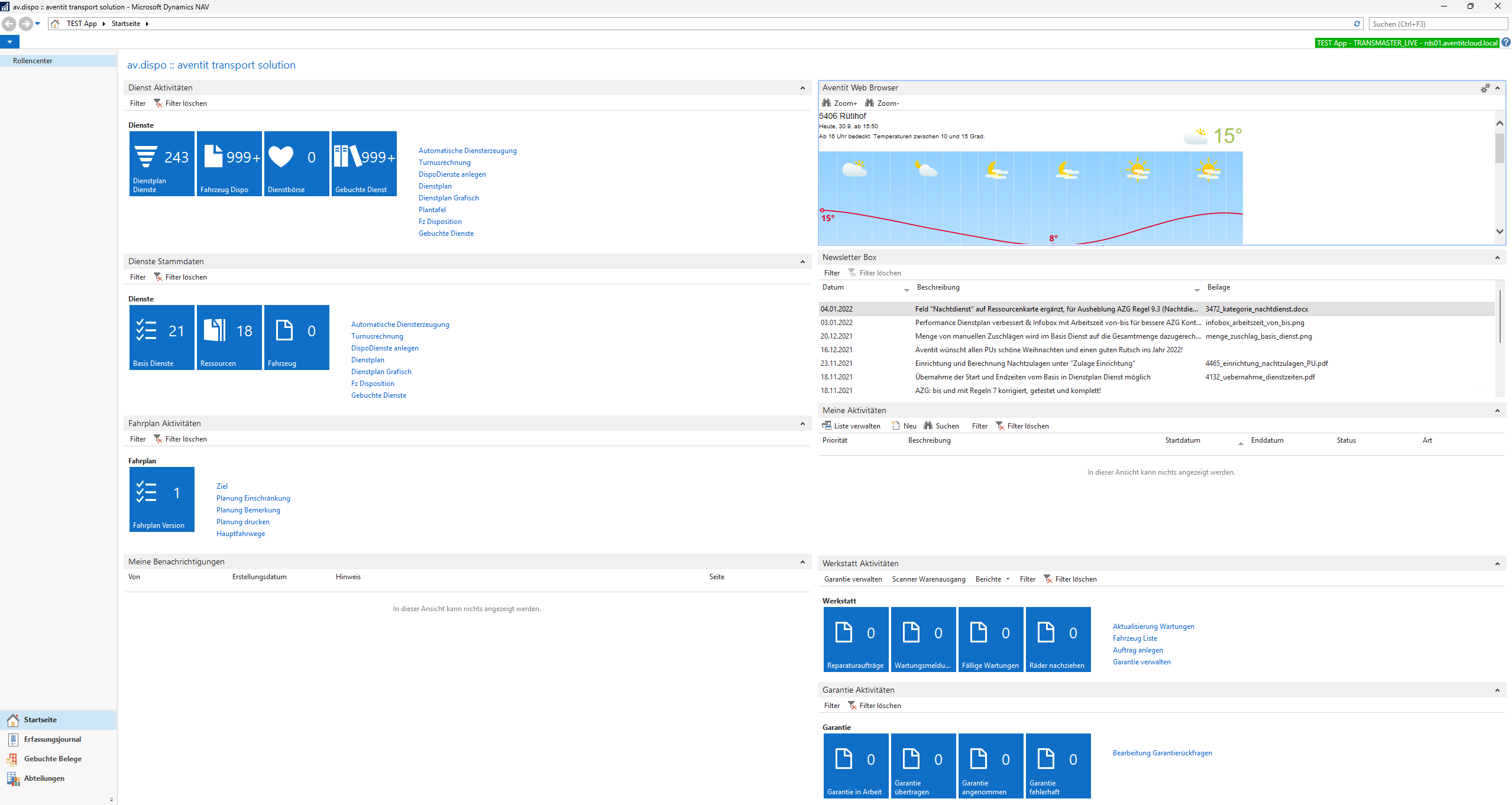1512x805 pixels.
Task: Open the Dienstplan Dienste tile
Action: [161, 163]
